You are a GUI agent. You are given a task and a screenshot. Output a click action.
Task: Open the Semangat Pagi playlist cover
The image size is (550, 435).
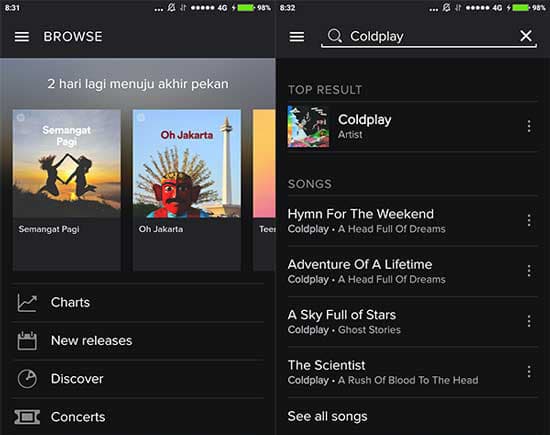coord(67,163)
